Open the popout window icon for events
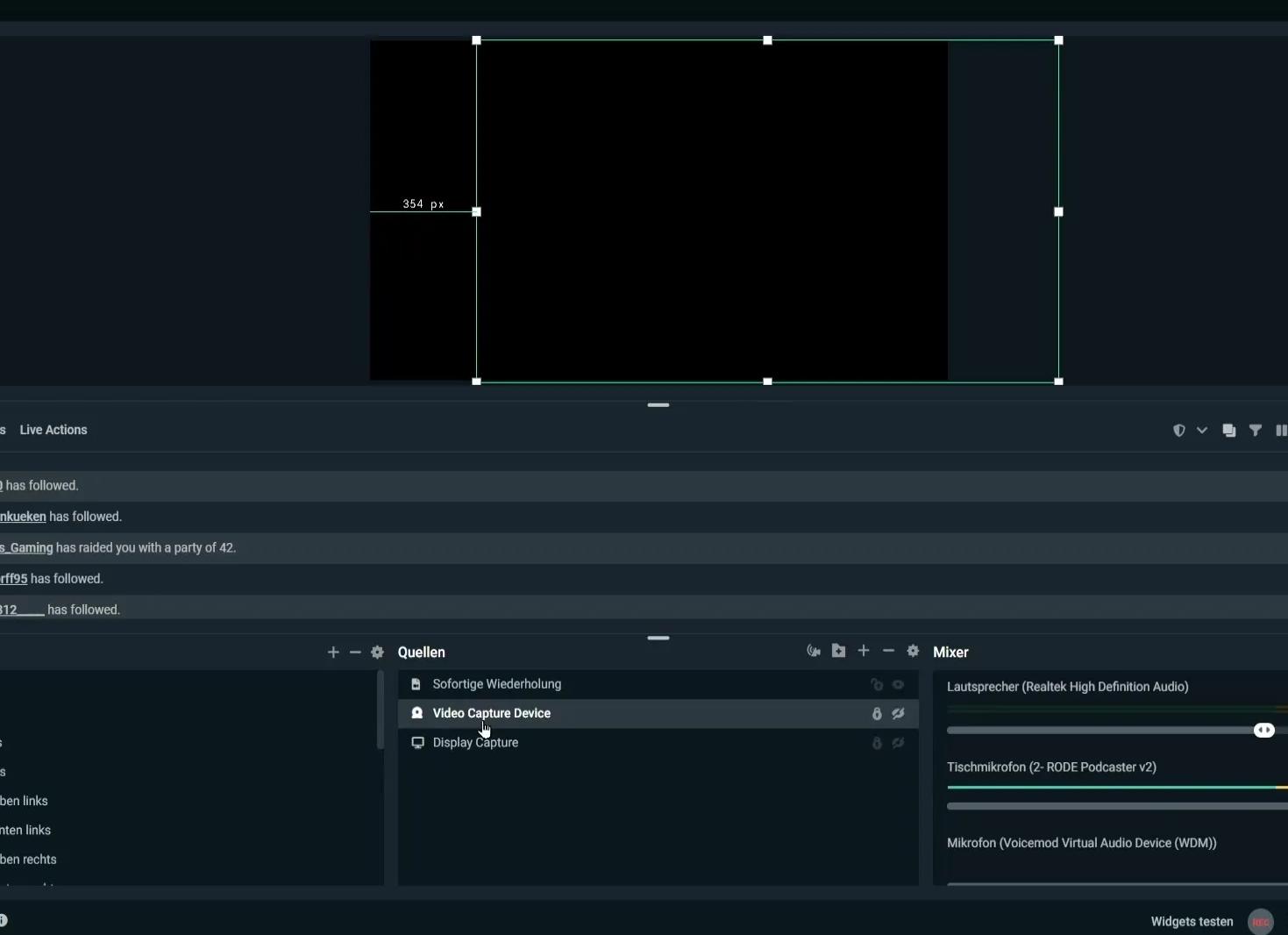 [1229, 431]
